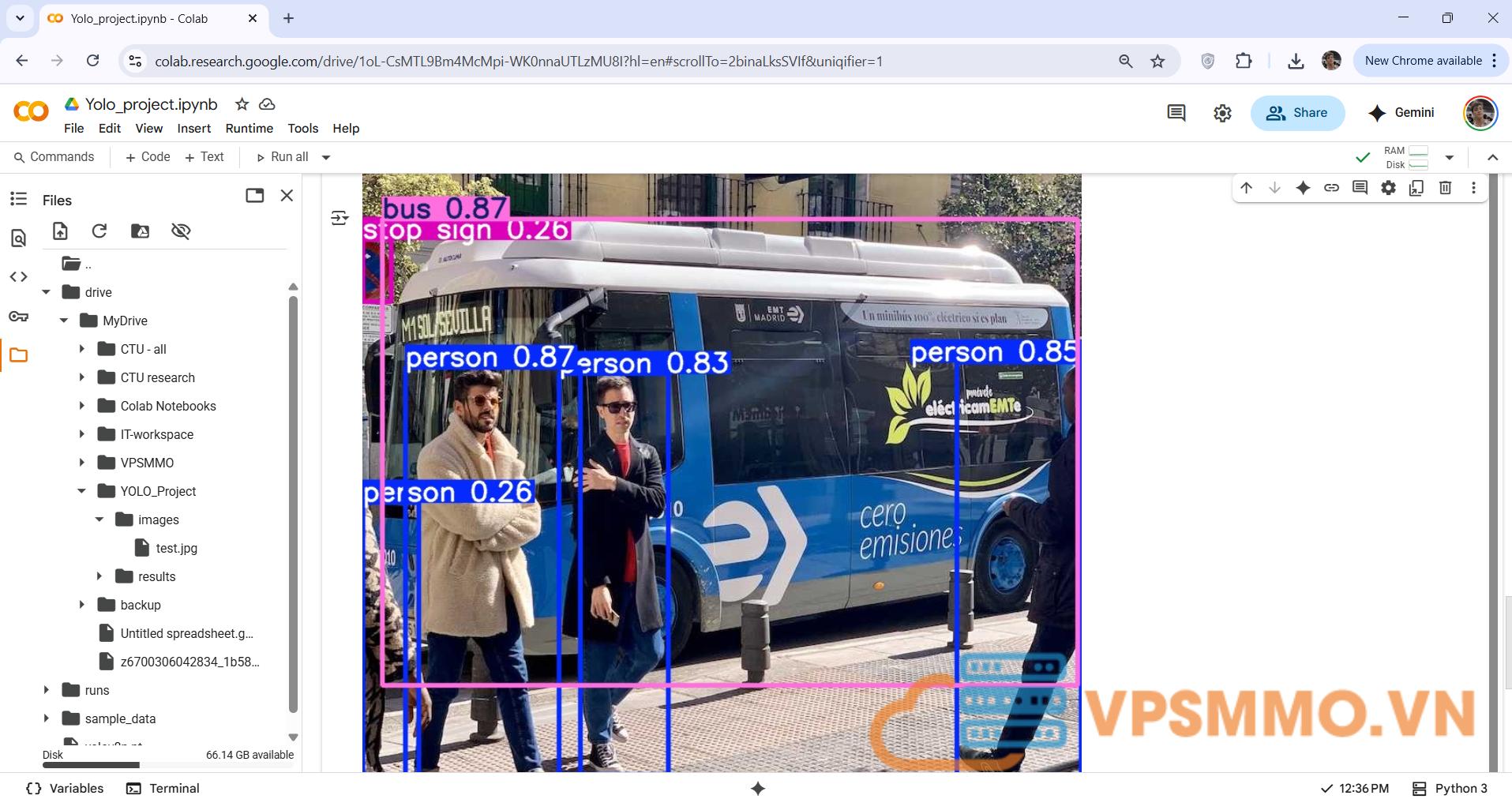Open notebook settings gear in header

(1222, 113)
